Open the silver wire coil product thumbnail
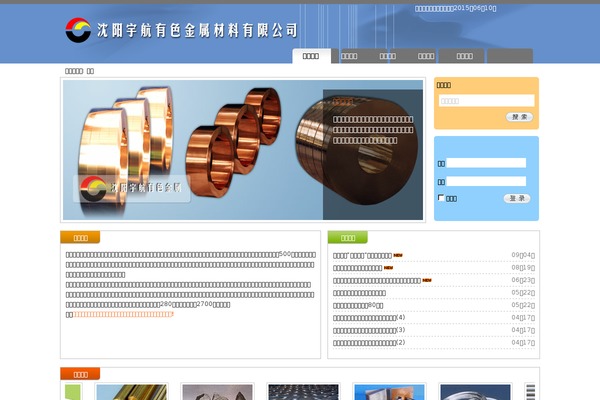The image size is (600, 400). [x=475, y=392]
